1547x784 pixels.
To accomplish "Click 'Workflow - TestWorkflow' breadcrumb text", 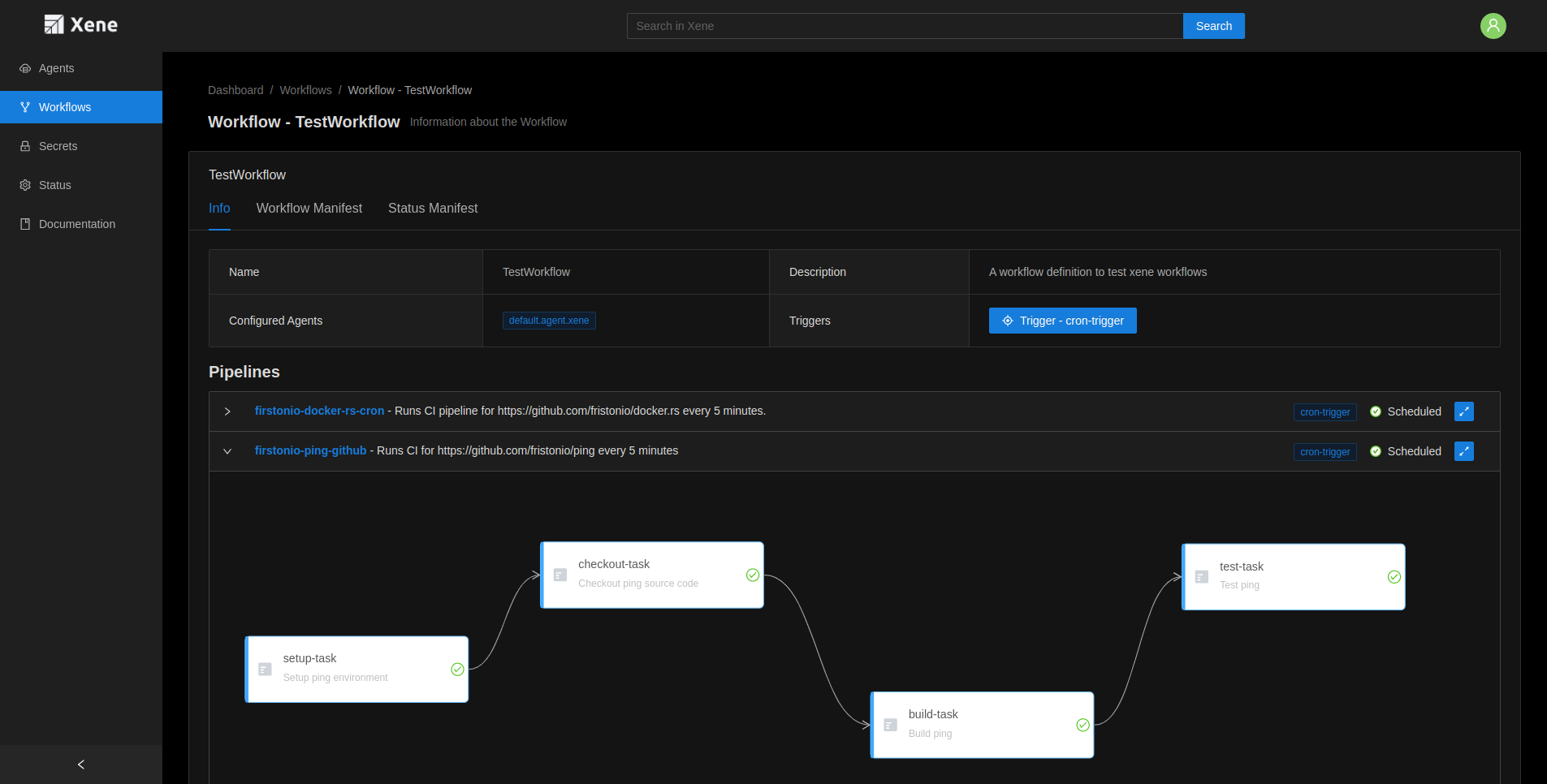I will tap(409, 90).
